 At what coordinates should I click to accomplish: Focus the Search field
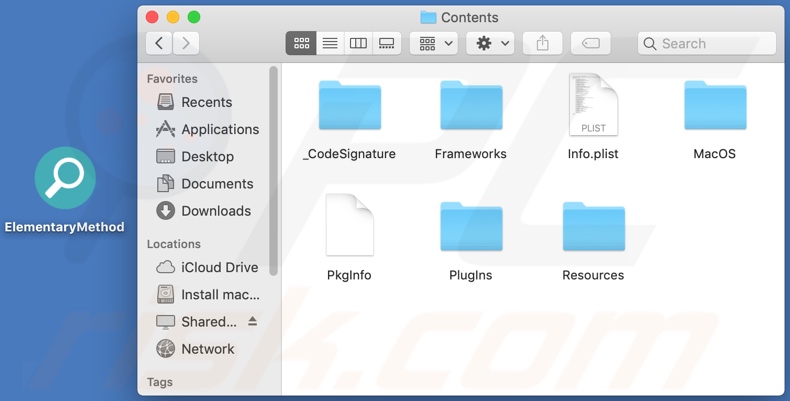[706, 43]
